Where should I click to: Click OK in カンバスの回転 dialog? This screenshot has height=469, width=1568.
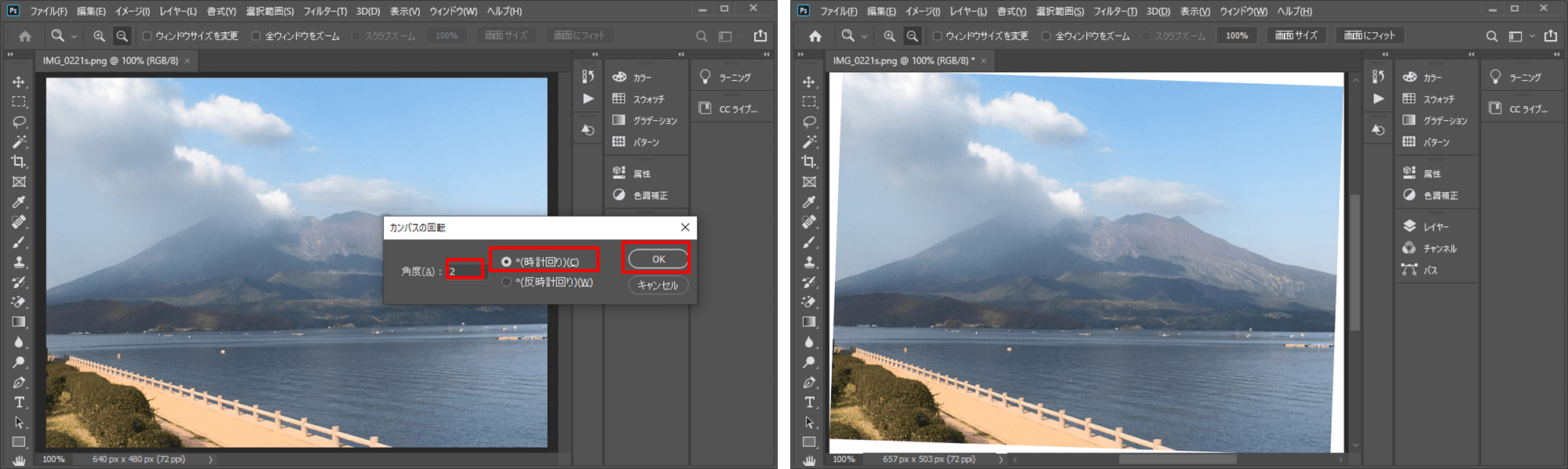pyautogui.click(x=658, y=259)
